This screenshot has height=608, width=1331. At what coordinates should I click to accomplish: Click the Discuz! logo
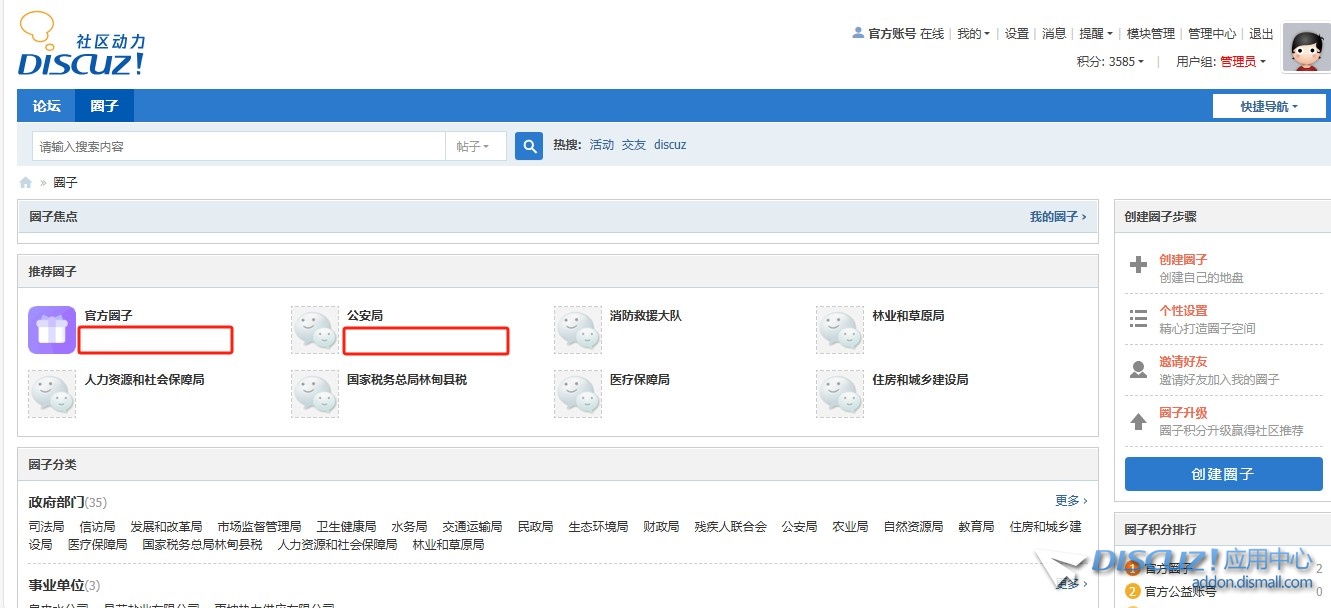81,46
